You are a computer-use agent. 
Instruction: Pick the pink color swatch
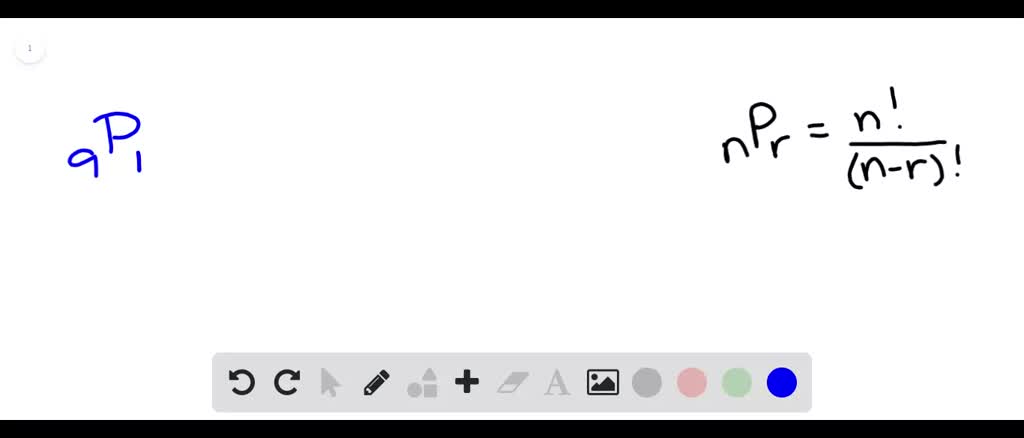point(692,383)
